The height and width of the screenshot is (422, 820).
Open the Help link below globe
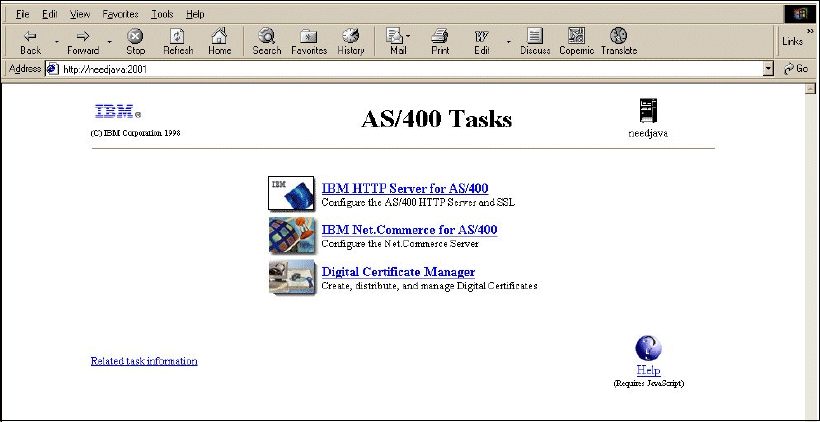point(648,370)
